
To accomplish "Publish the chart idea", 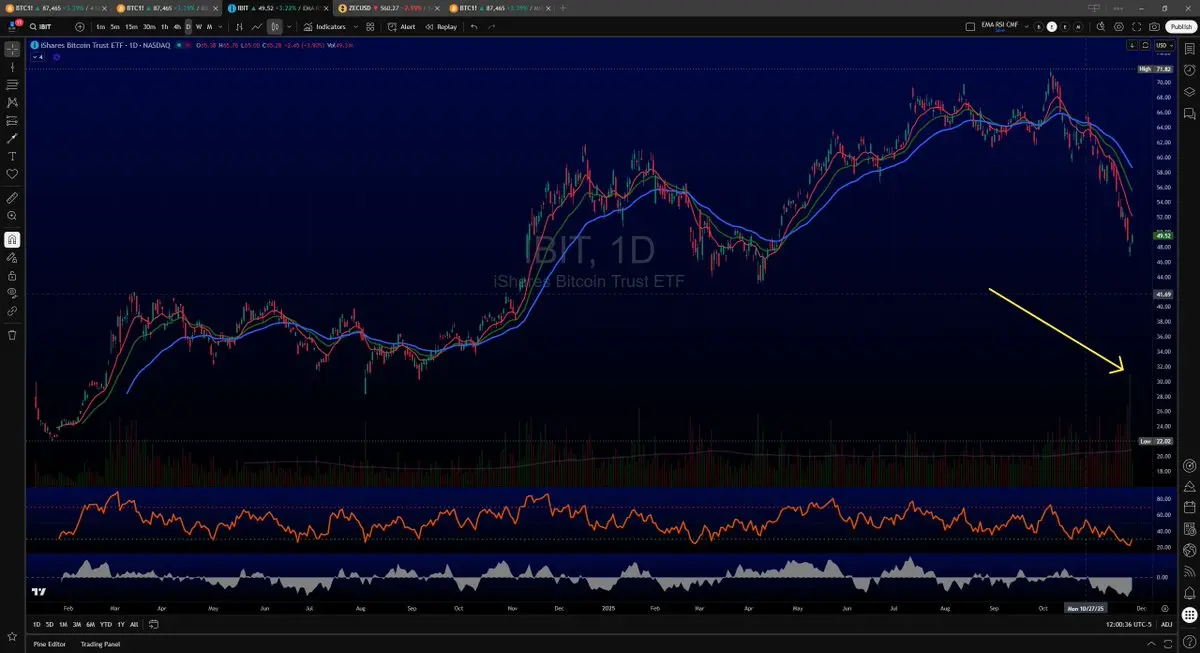I will [x=1179, y=27].
